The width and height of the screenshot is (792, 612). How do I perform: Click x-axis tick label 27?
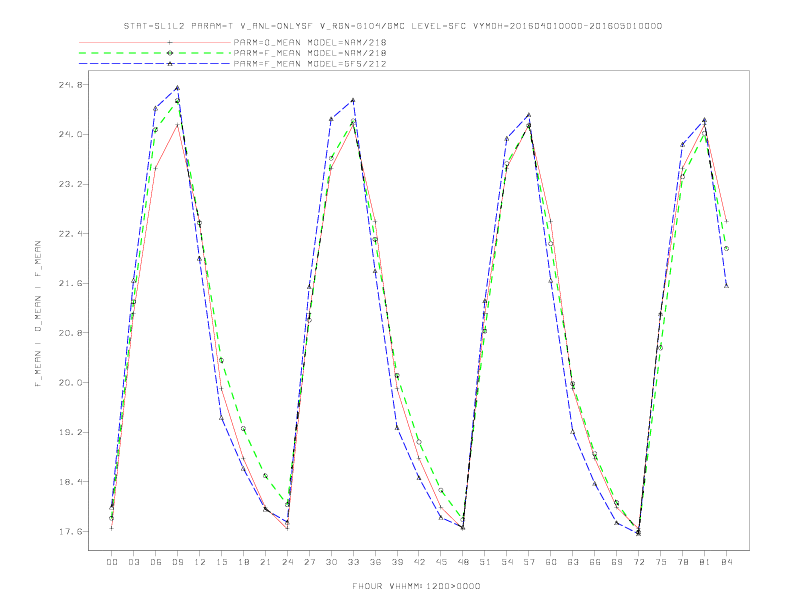(309, 562)
